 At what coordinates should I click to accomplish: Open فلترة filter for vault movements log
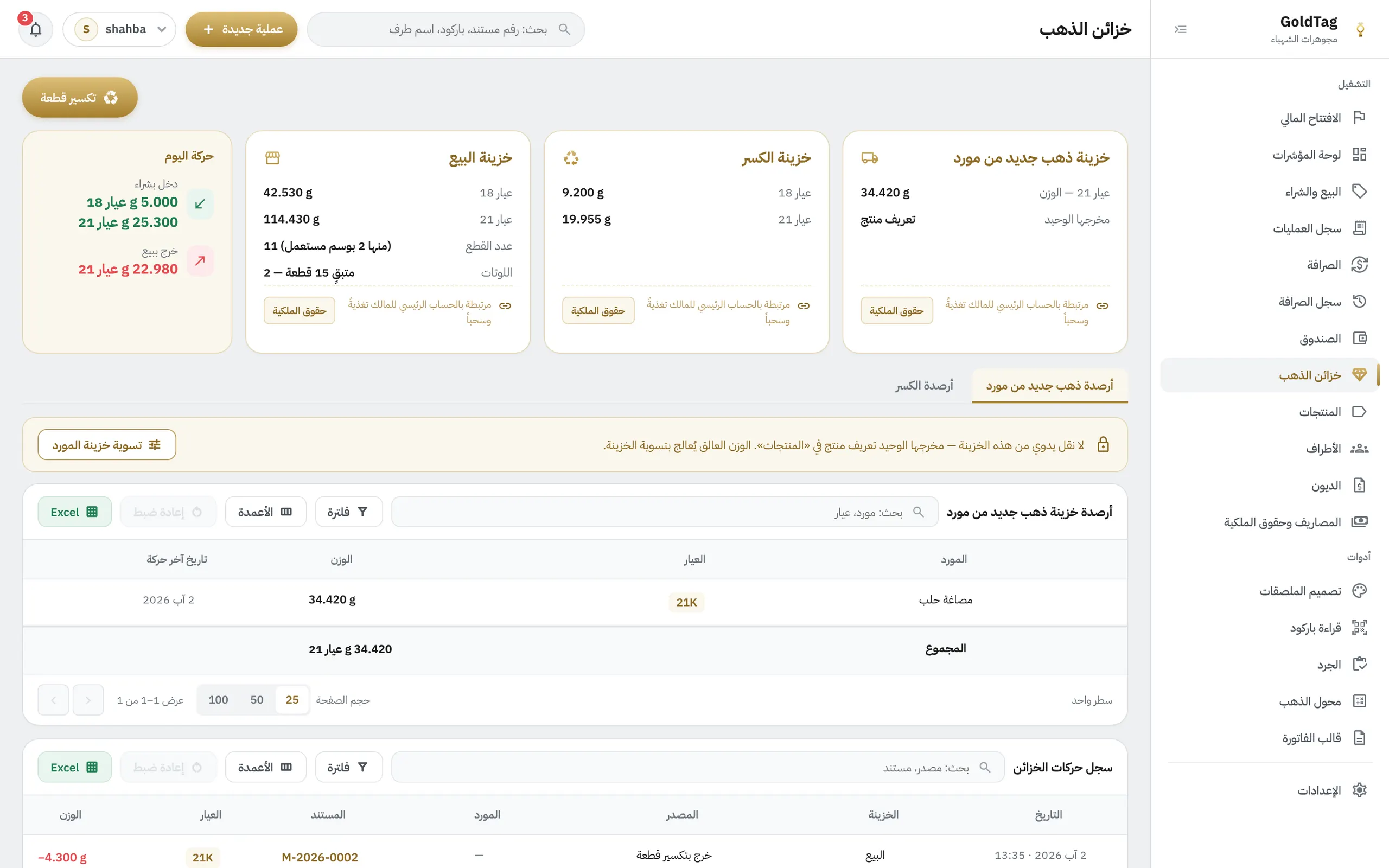click(x=348, y=767)
